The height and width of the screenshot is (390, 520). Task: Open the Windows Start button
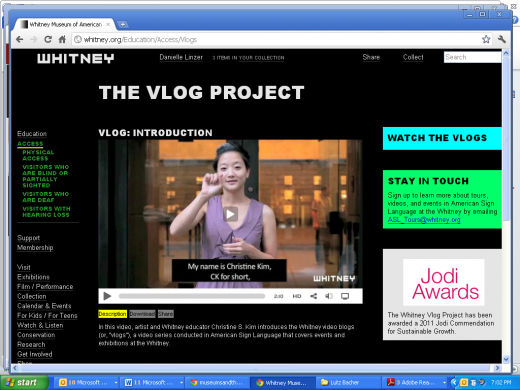point(24,382)
